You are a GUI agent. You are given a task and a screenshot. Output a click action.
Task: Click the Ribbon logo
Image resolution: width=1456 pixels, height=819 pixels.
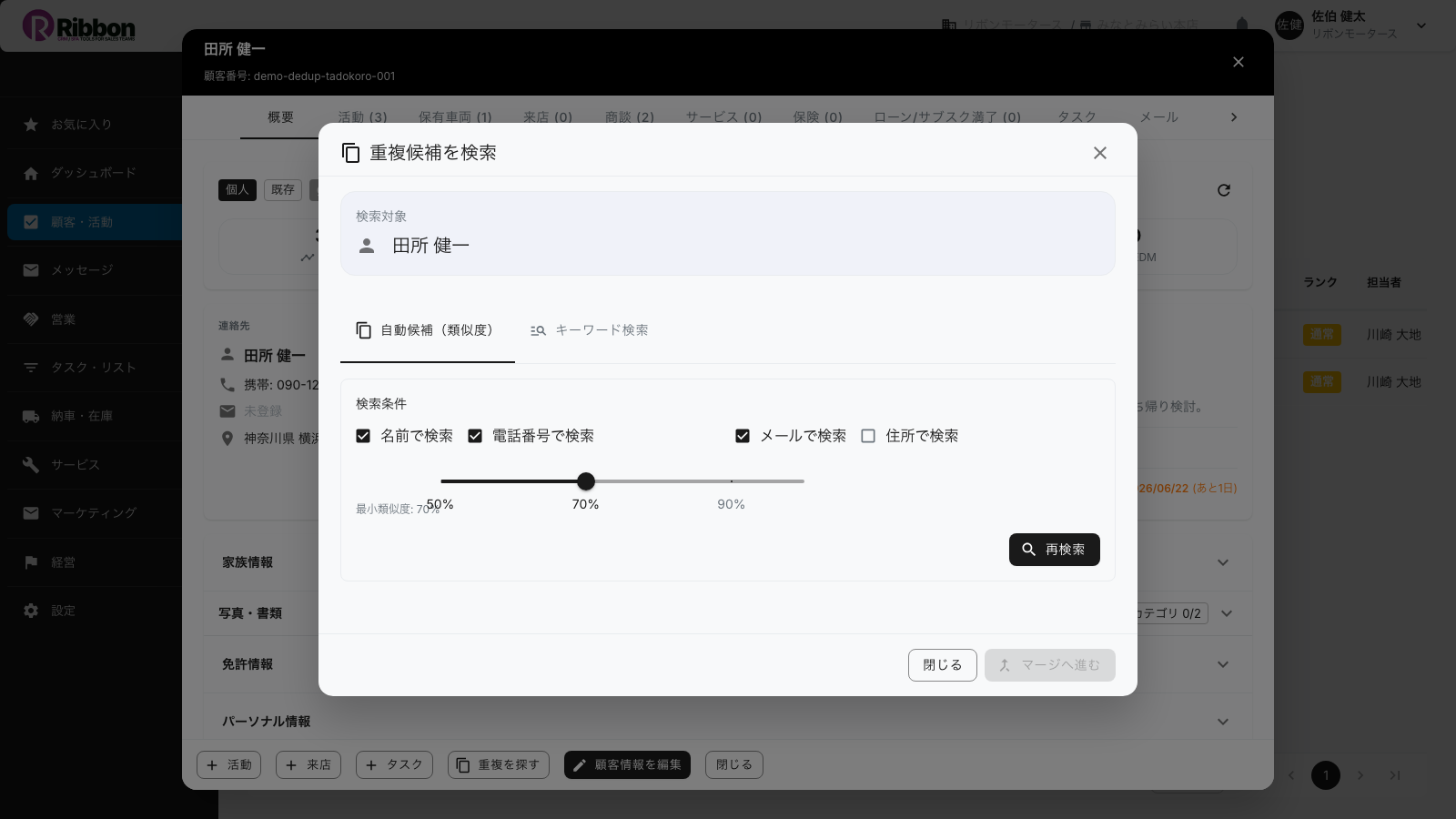79,26
